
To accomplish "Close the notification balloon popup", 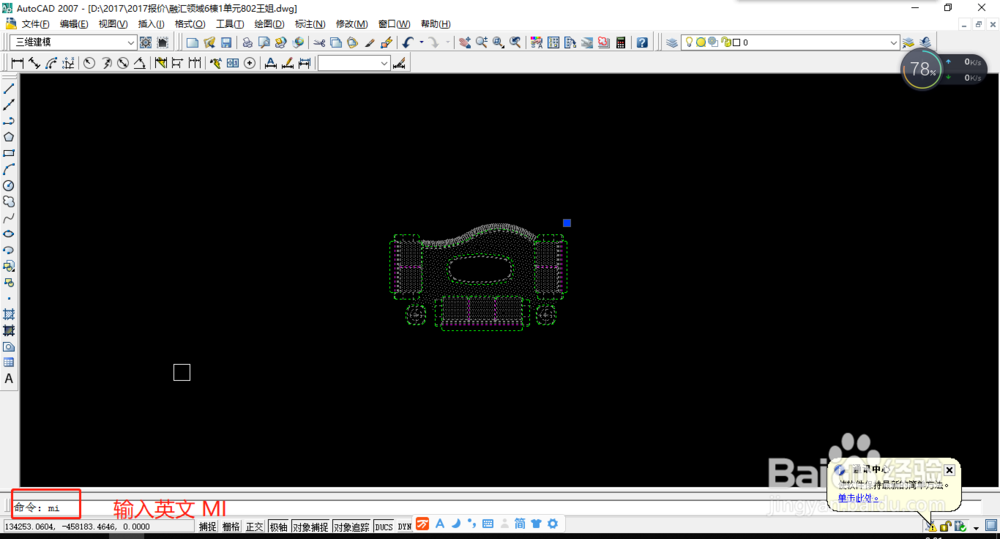I will pos(949,470).
